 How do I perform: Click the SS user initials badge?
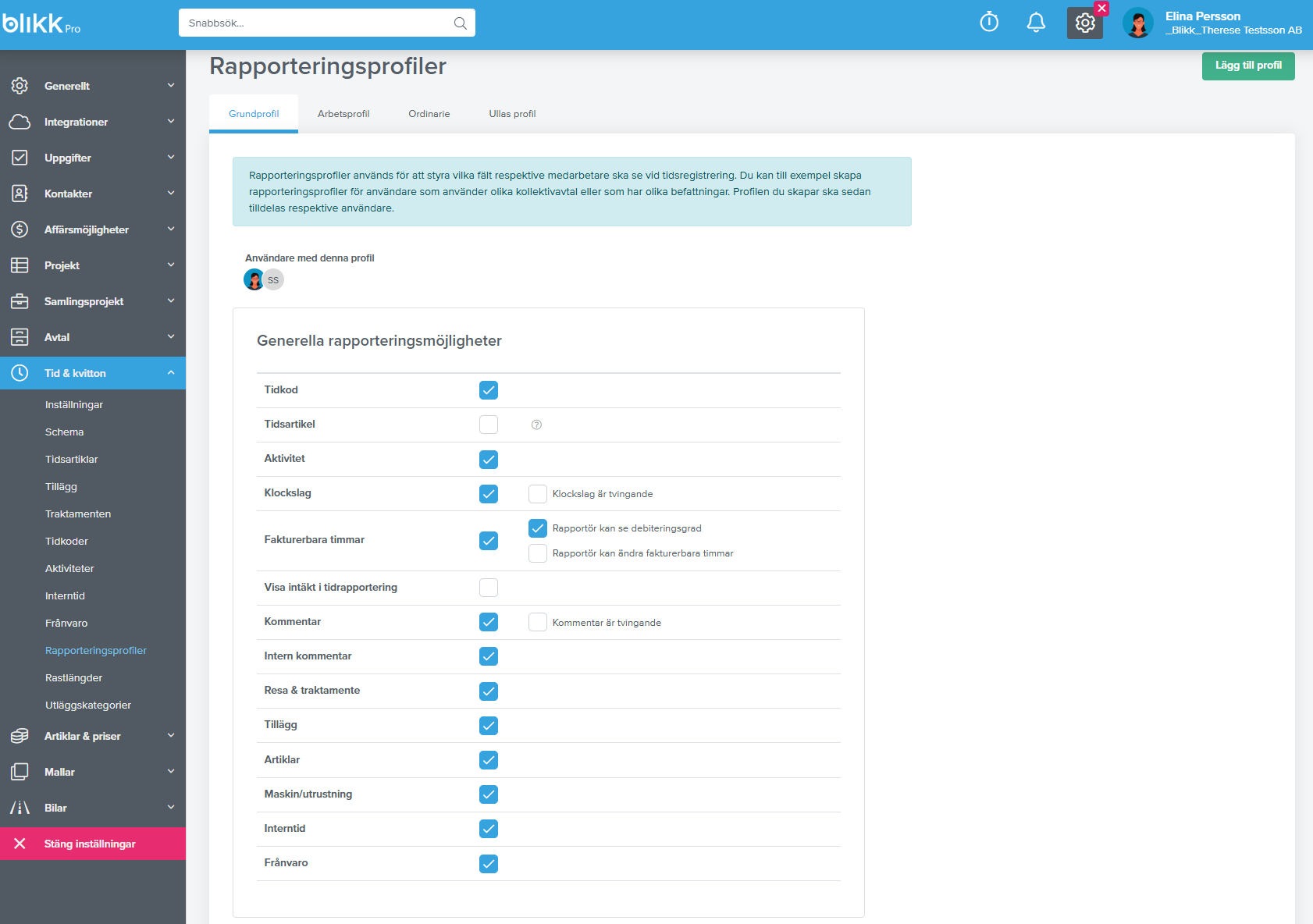click(273, 279)
